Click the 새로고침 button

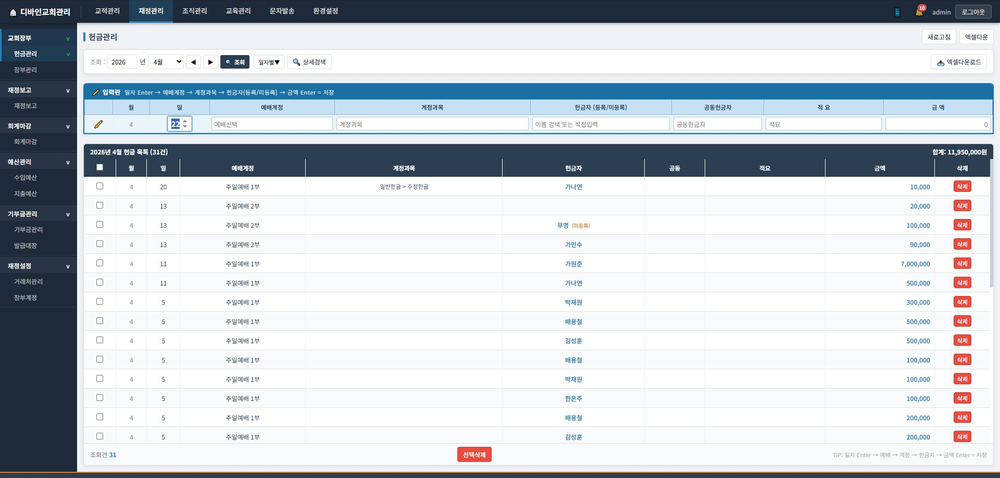click(x=939, y=37)
